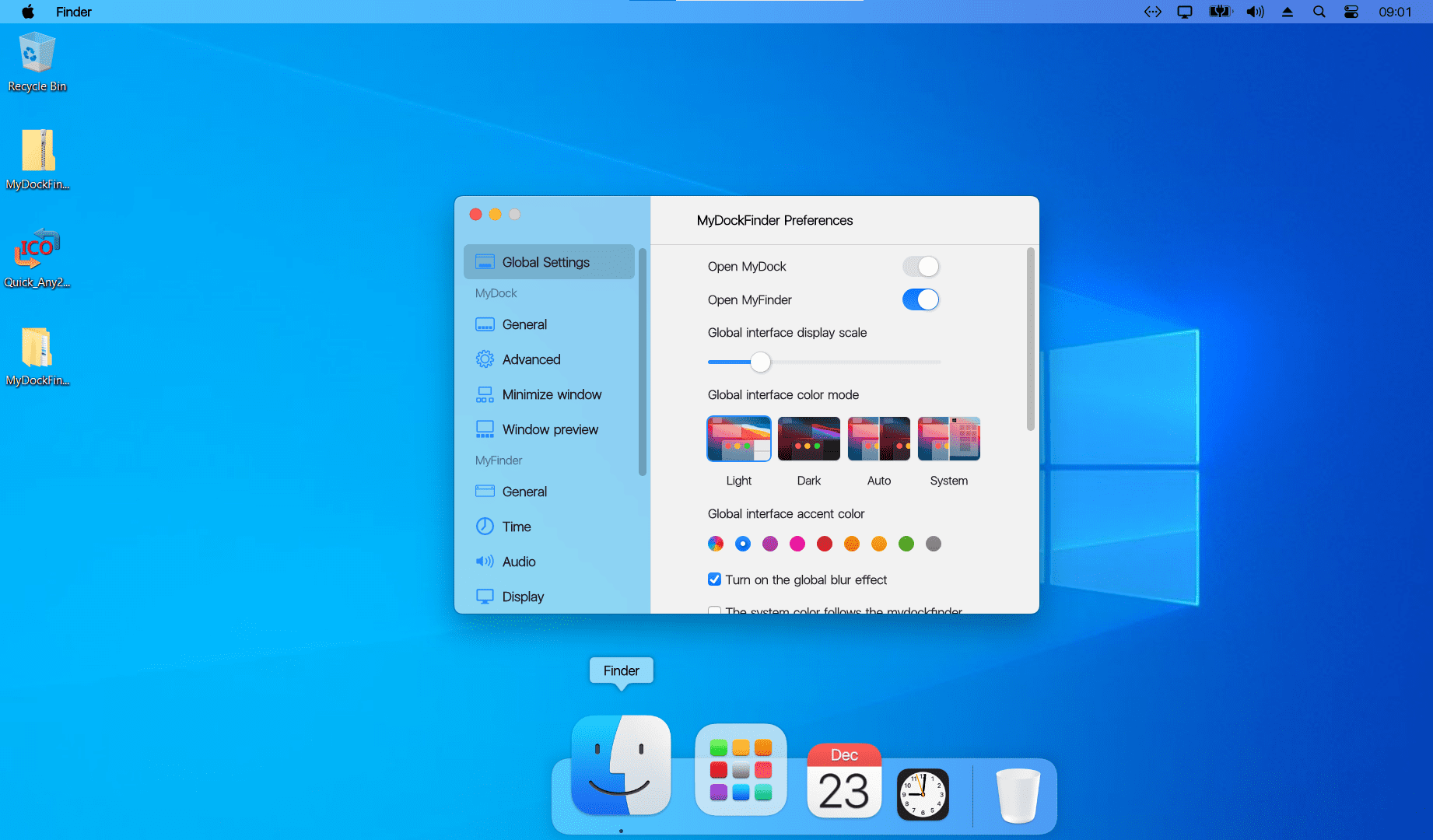Close the MyDockFinder Preferences window
The image size is (1433, 840).
click(475, 214)
